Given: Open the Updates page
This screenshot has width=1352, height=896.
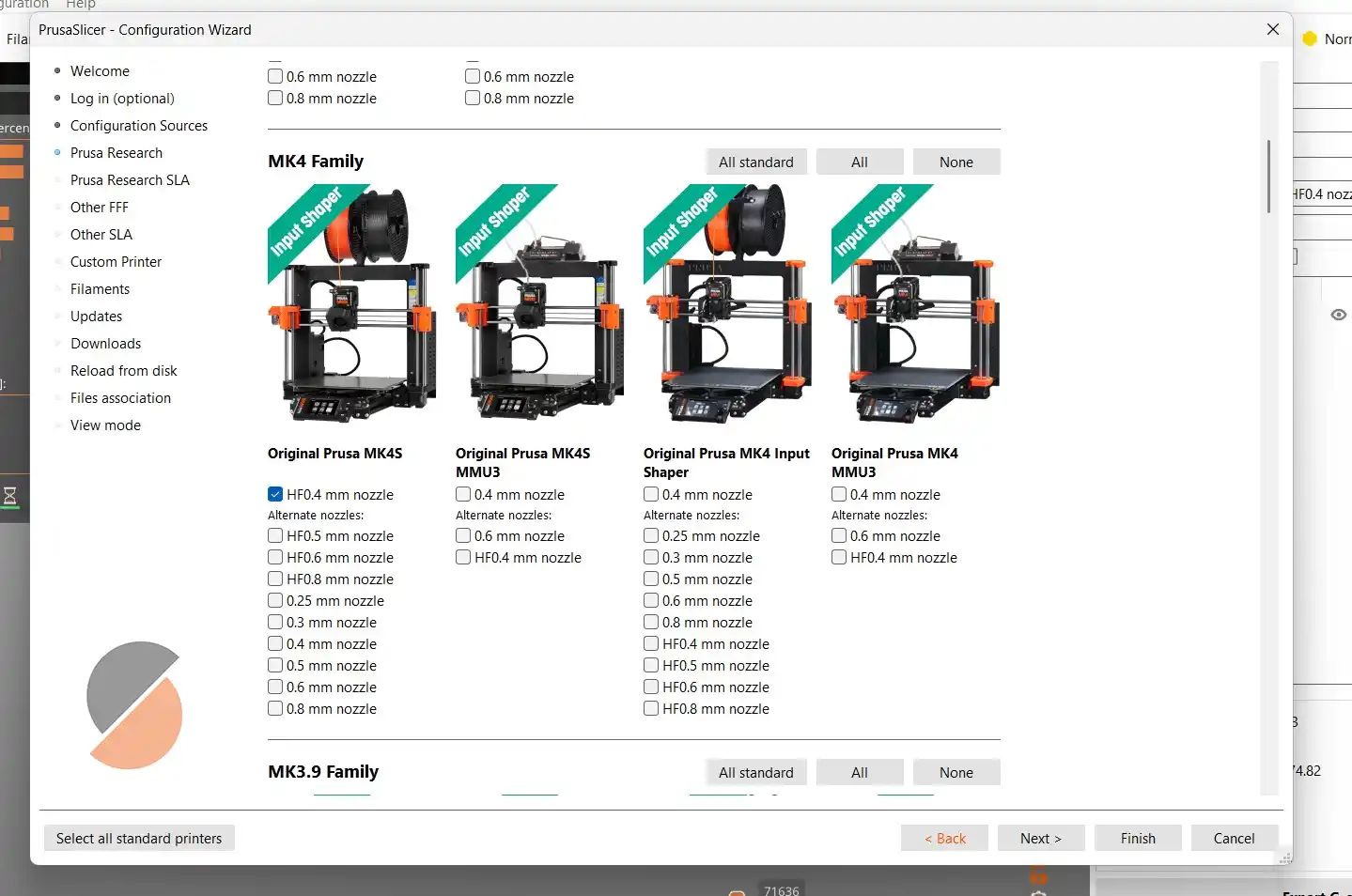Looking at the screenshot, I should pyautogui.click(x=96, y=317).
